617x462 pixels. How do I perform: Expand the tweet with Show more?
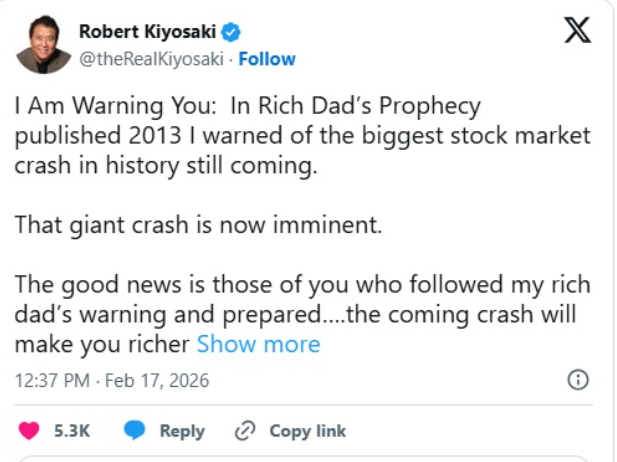click(258, 345)
